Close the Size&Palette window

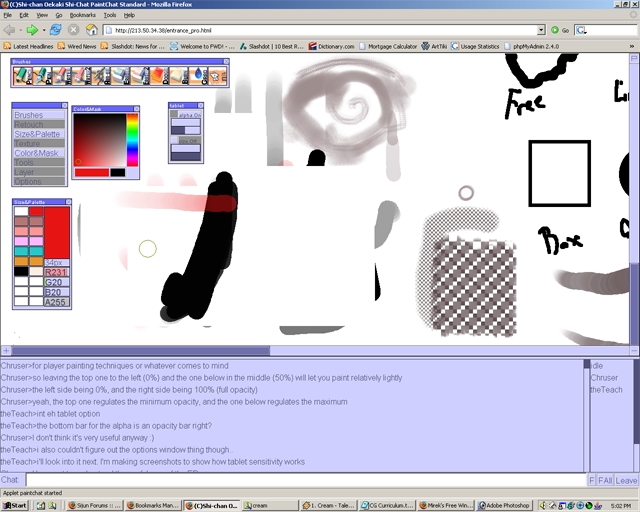click(x=68, y=202)
